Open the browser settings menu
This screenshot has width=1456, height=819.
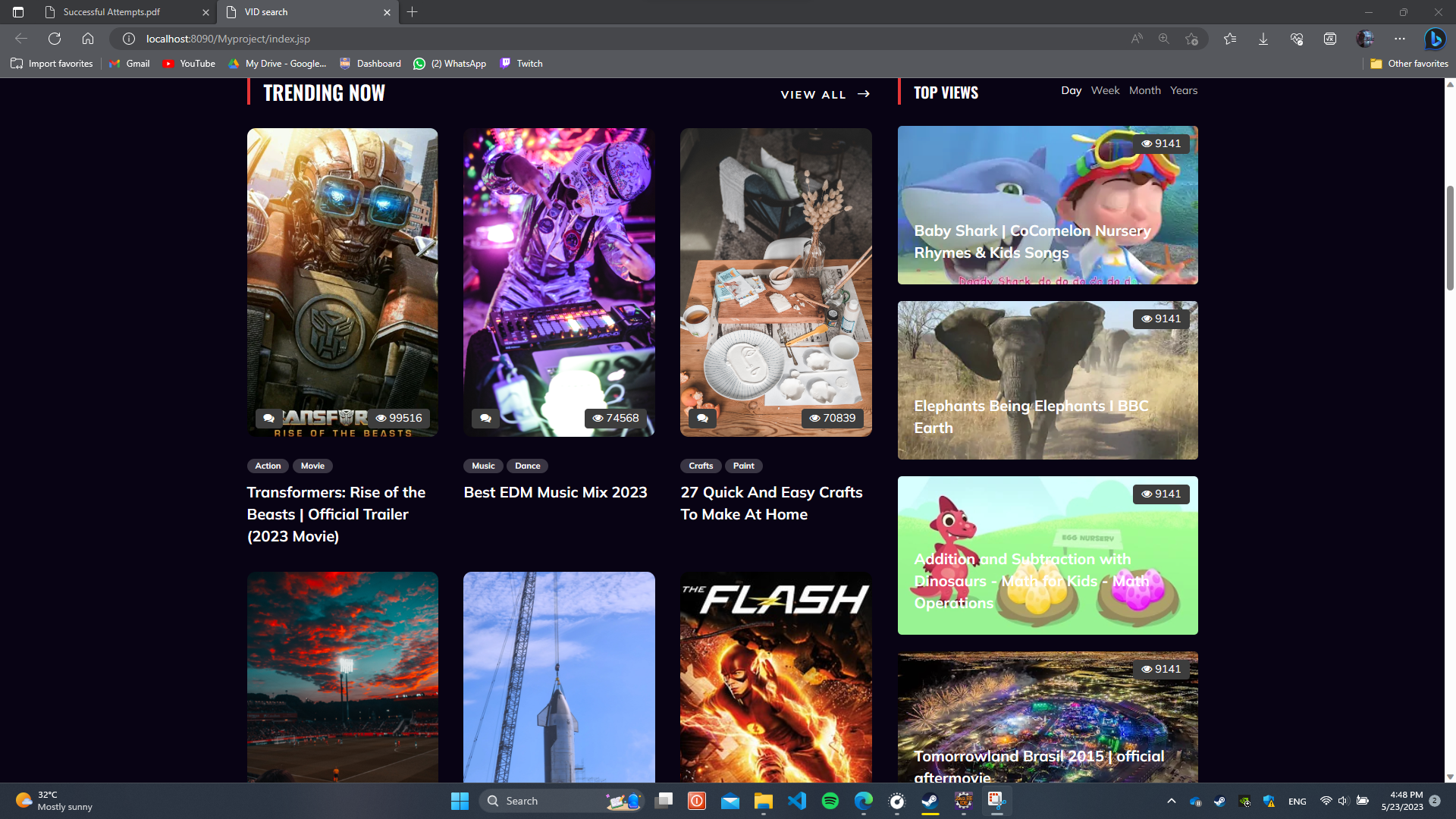[1401, 39]
